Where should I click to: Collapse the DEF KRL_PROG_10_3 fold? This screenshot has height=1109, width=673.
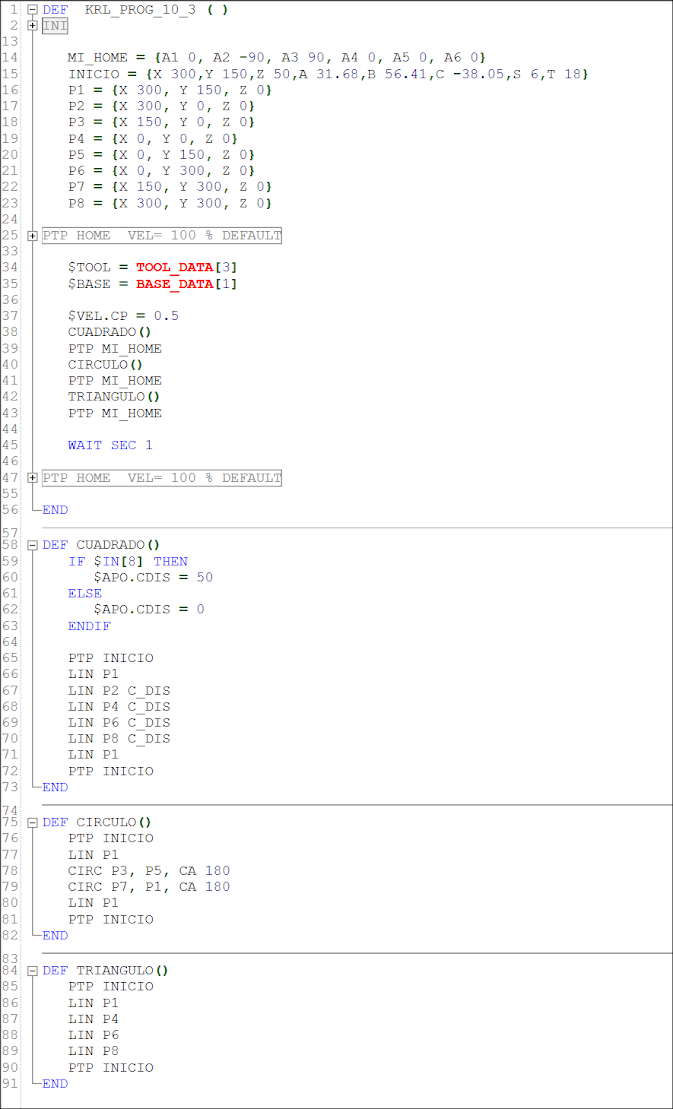point(32,10)
